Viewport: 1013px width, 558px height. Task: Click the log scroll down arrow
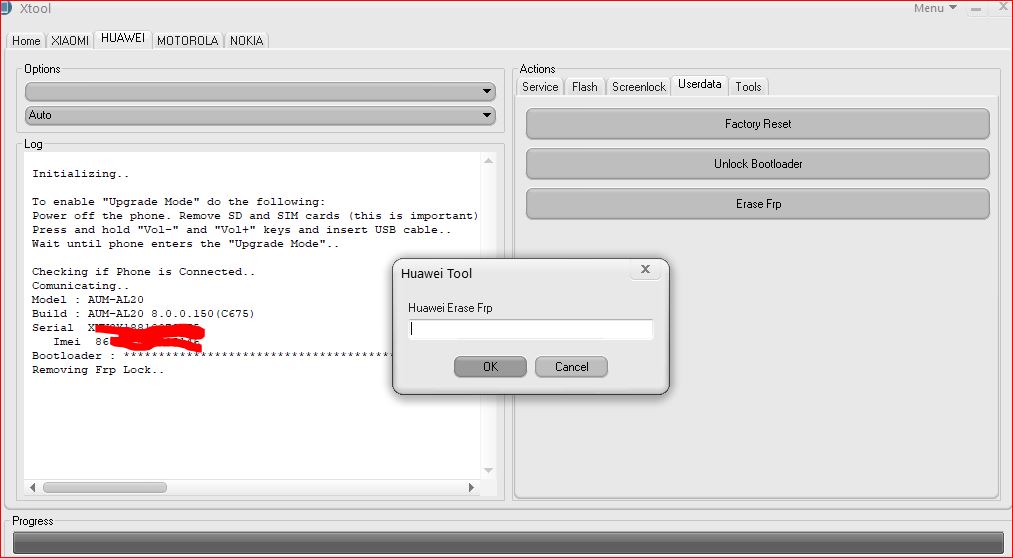point(488,470)
